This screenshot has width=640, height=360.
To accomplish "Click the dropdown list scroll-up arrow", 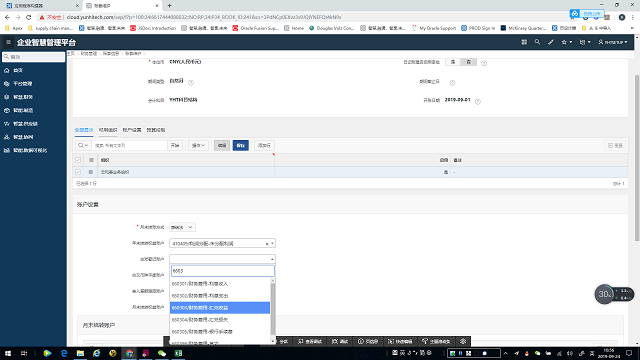I will tap(273, 280).
